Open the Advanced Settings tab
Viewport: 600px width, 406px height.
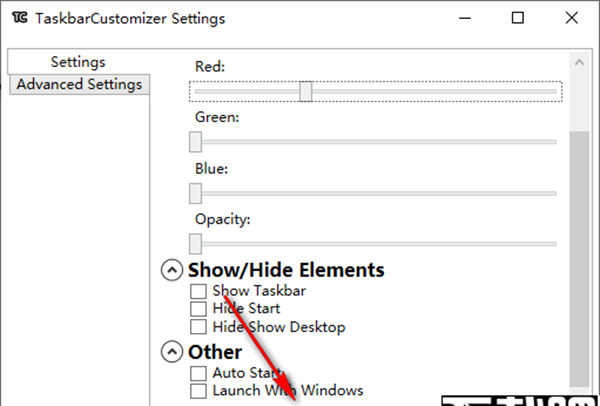tap(79, 84)
